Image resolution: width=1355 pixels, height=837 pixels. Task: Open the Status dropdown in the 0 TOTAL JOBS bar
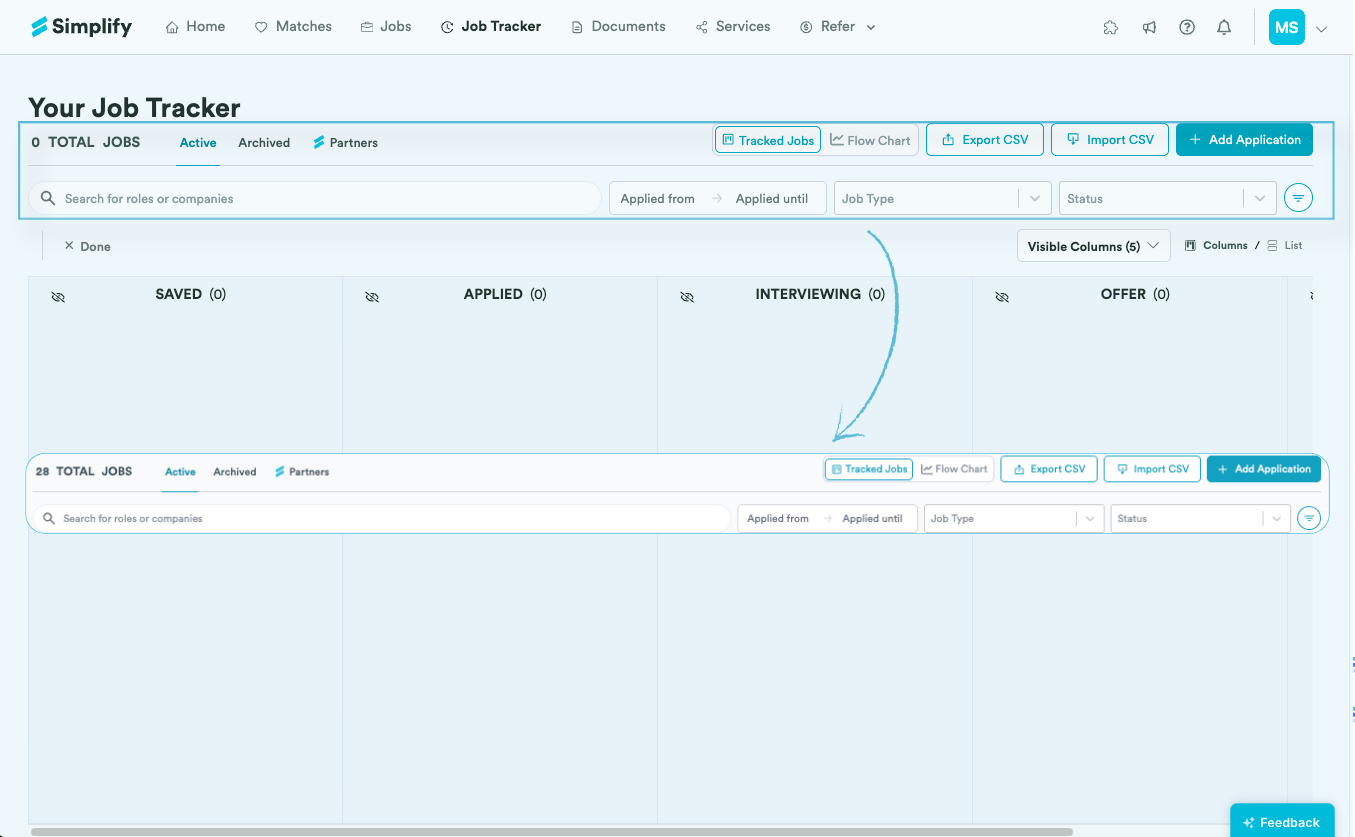click(1168, 198)
